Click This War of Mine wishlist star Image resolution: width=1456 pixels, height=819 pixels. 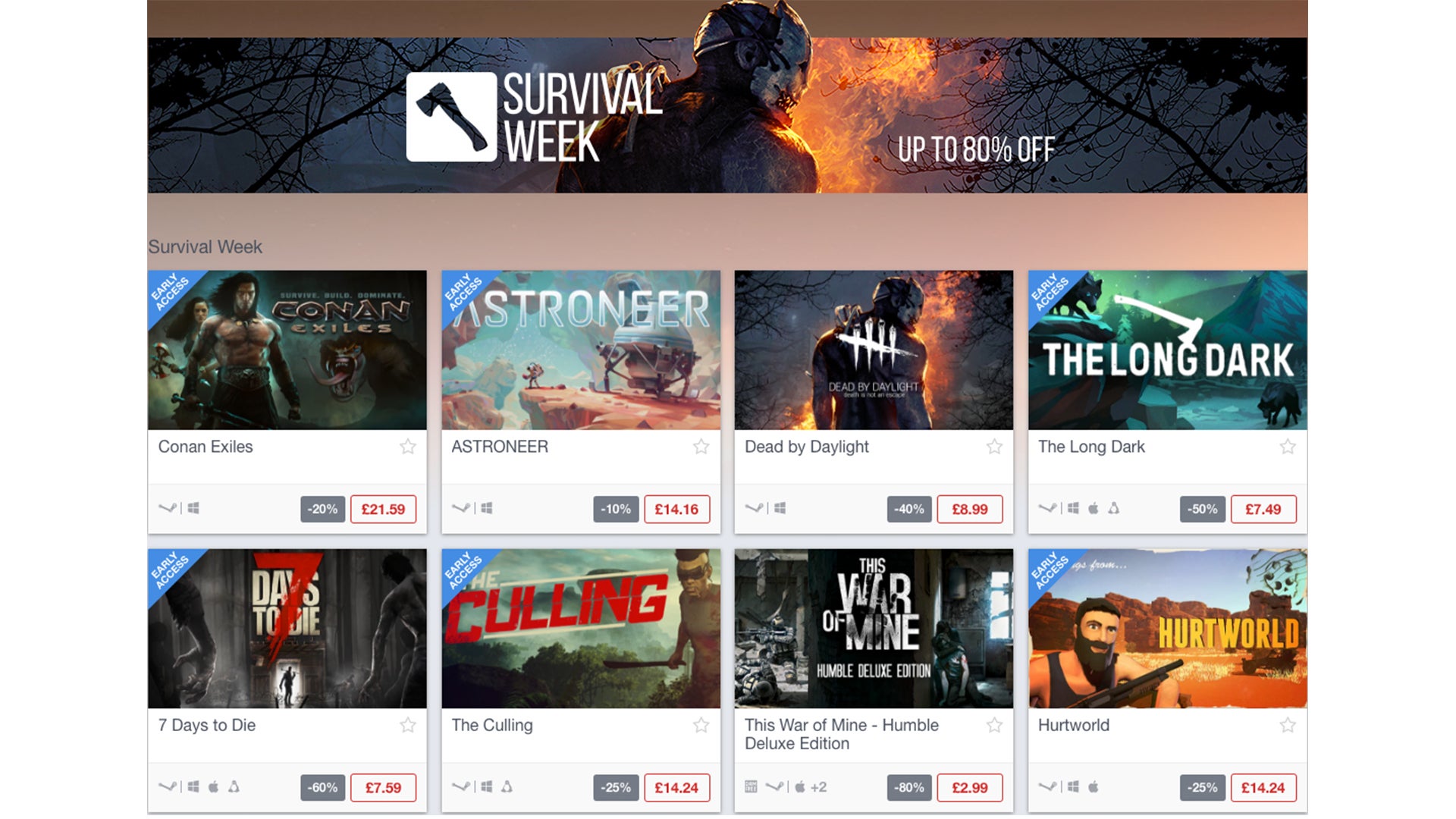pos(994,725)
